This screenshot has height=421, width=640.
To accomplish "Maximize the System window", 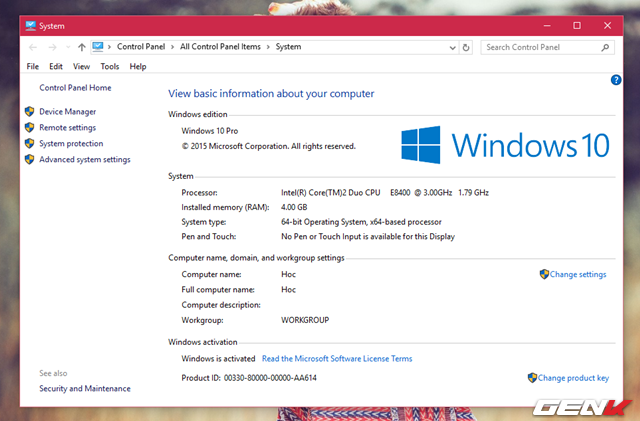I will (577, 26).
